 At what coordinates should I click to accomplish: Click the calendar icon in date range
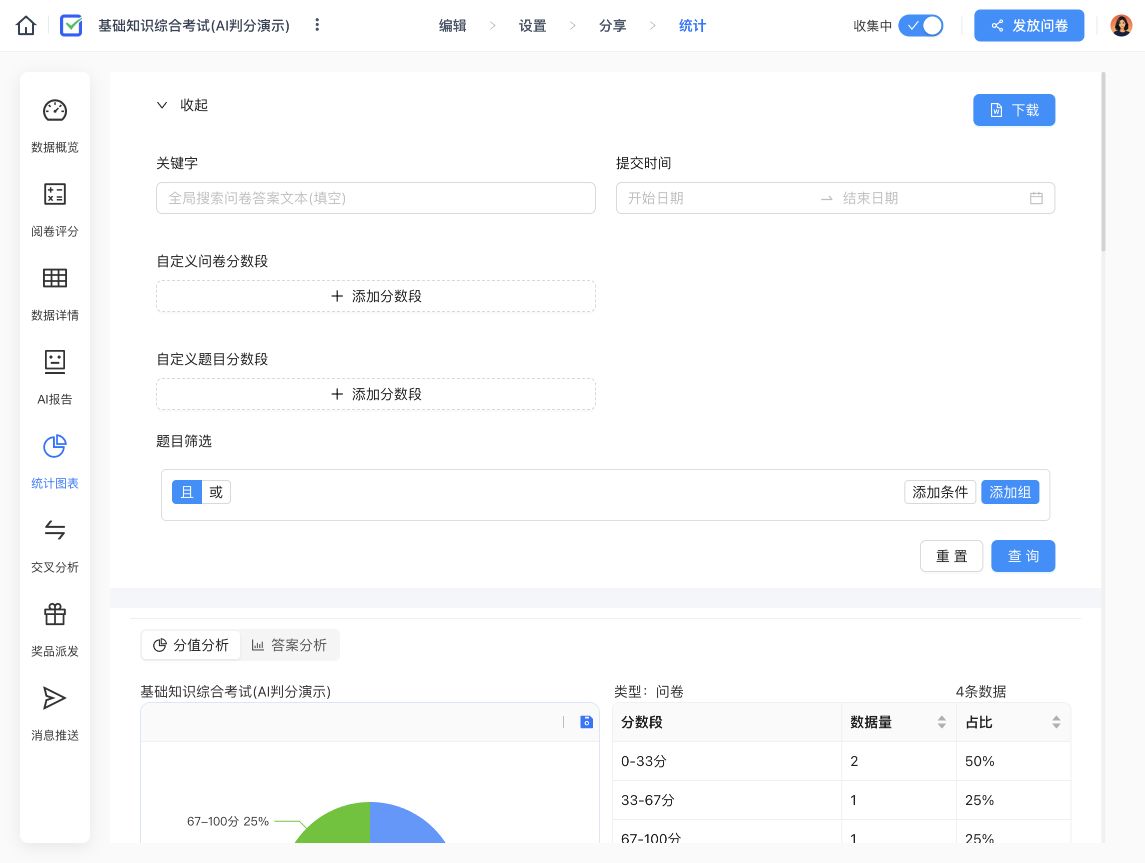click(1035, 198)
